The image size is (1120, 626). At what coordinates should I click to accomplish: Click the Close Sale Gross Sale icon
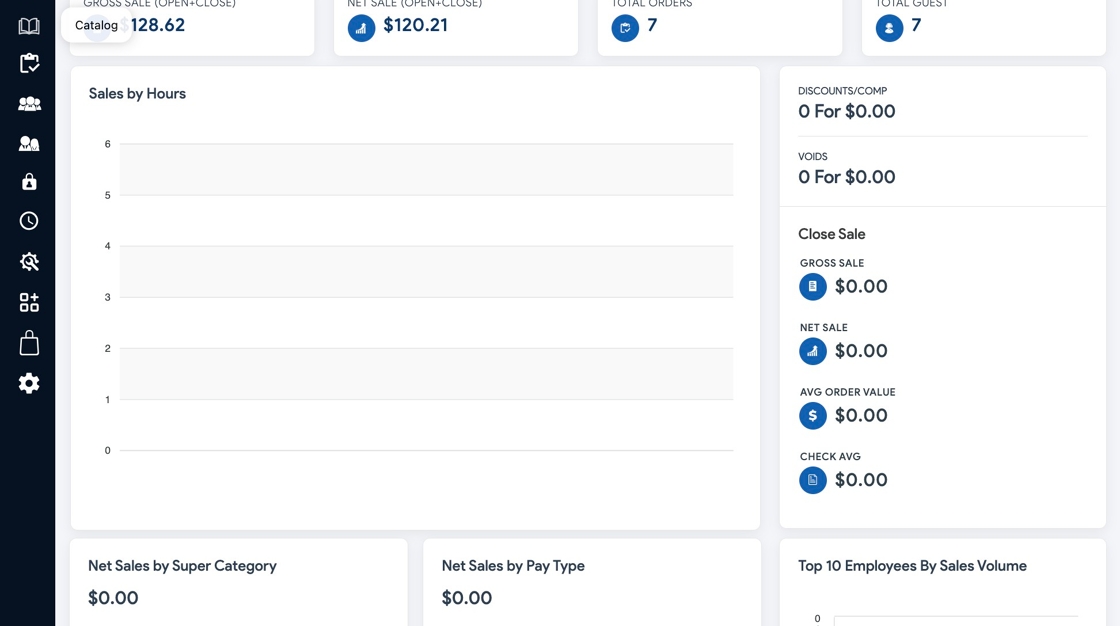point(813,287)
